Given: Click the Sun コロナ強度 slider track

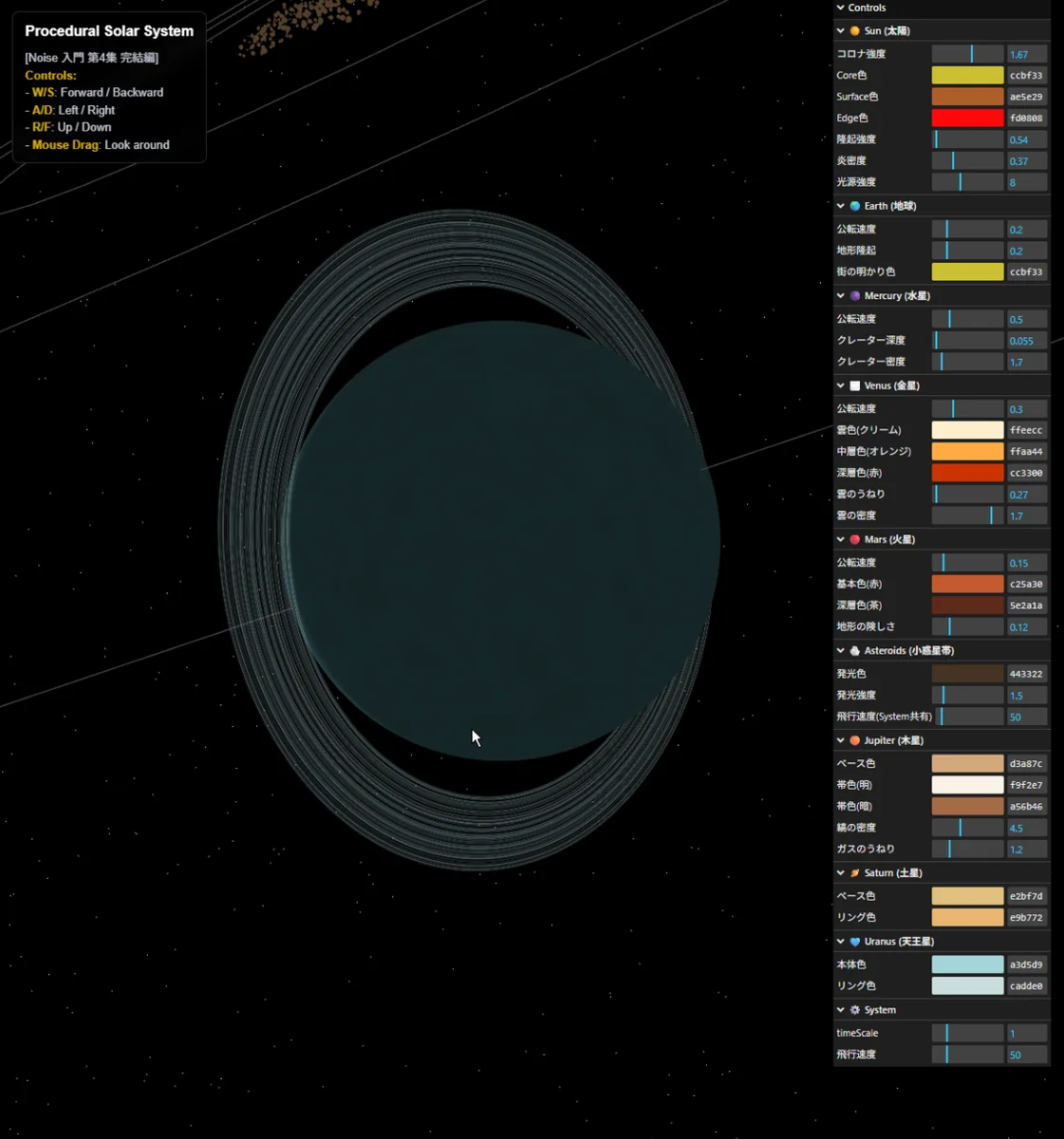Looking at the screenshot, I should pos(966,54).
